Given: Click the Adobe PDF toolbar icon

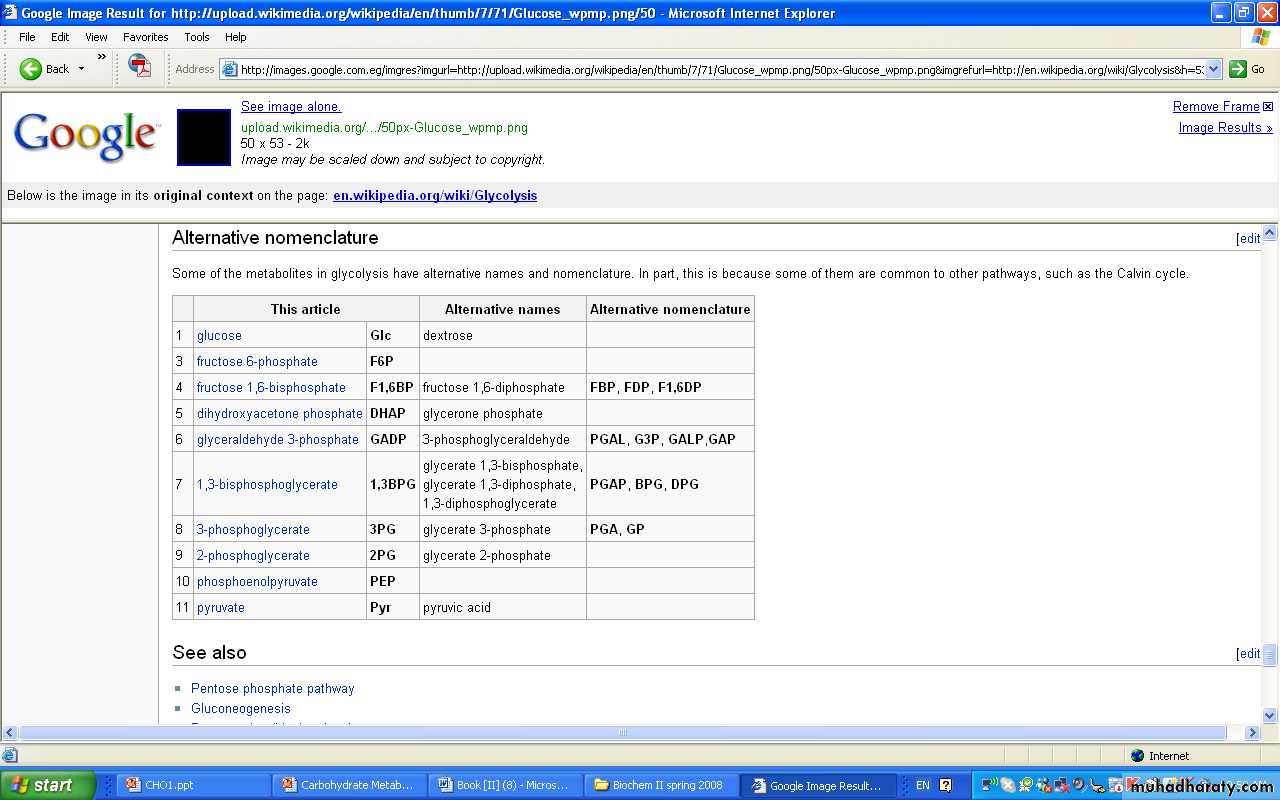Looking at the screenshot, I should point(140,68).
